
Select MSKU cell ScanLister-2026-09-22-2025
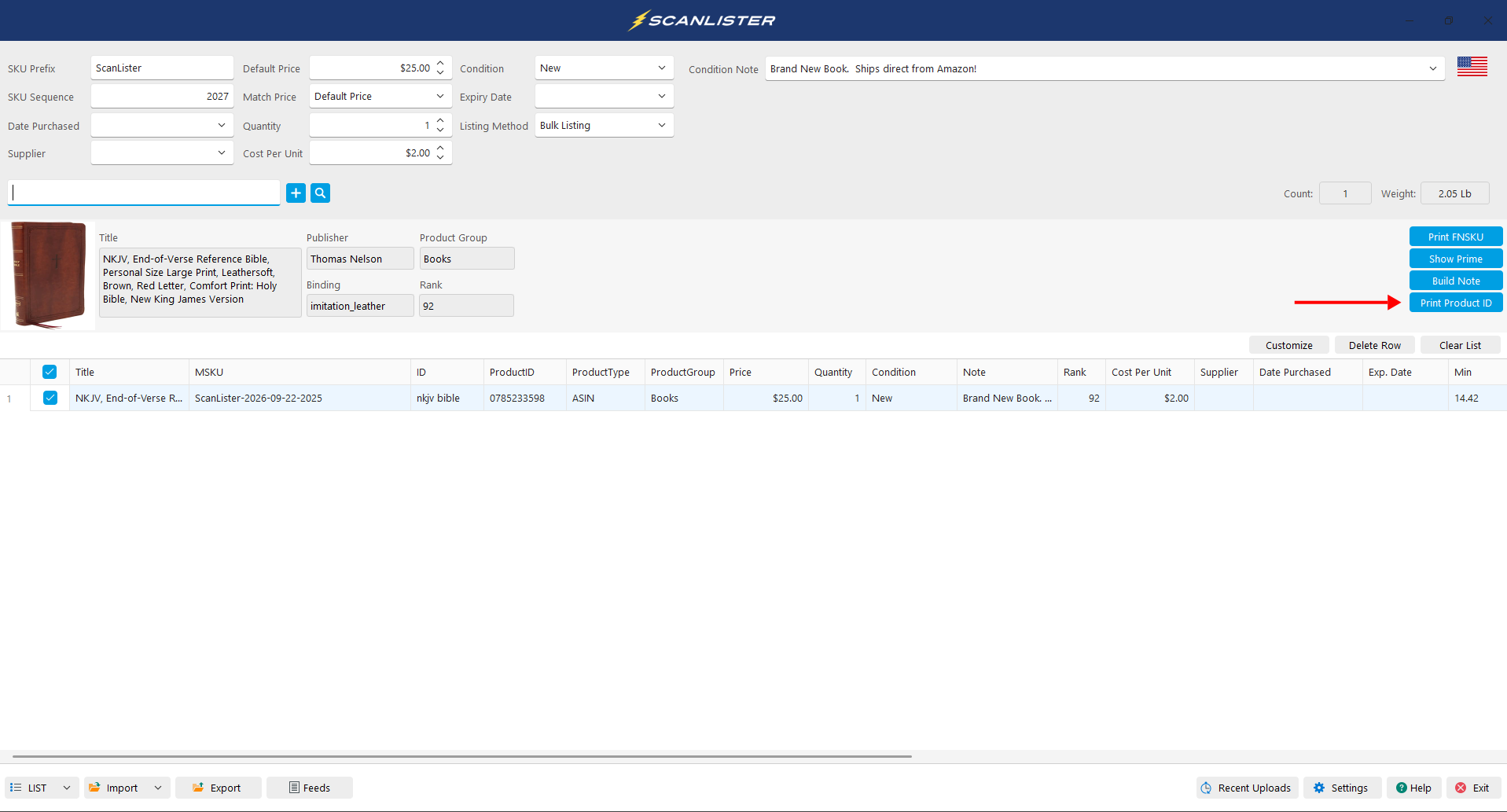[300, 398]
